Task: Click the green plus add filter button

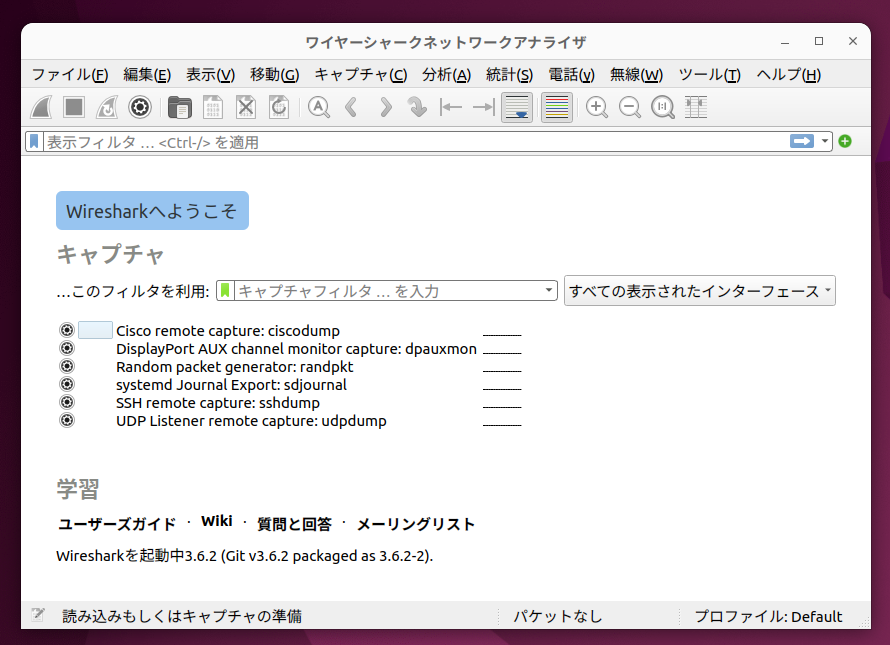Action: coord(845,142)
